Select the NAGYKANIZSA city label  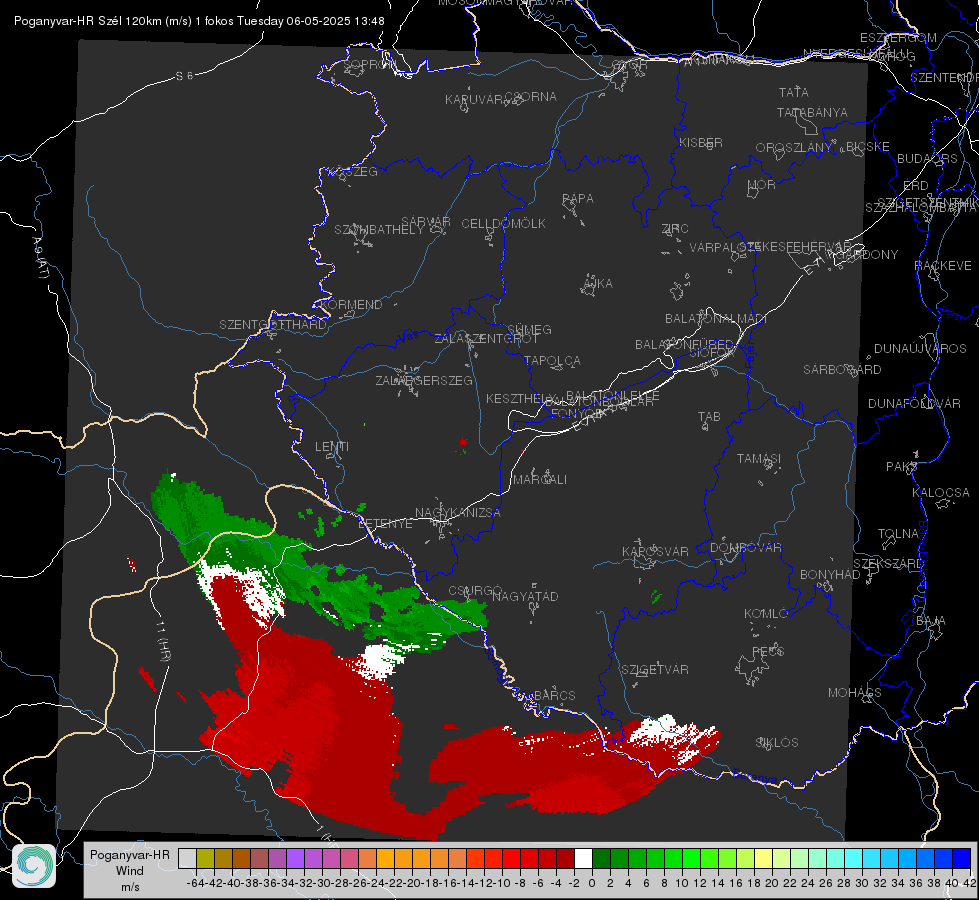[x=458, y=513]
